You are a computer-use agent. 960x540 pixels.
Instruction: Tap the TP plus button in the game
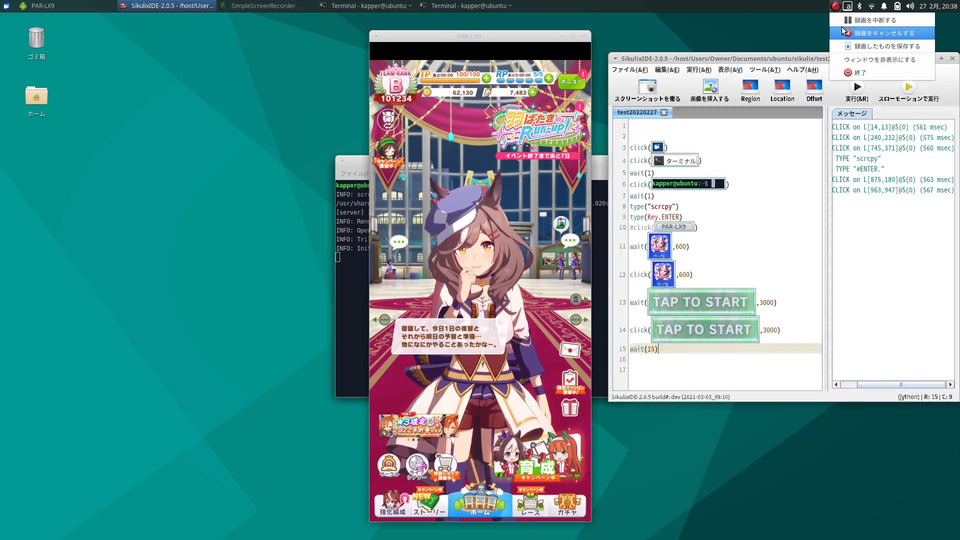pyautogui.click(x=486, y=78)
